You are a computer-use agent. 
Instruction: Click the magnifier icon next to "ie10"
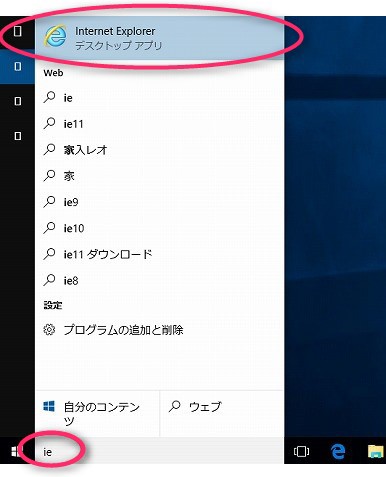pos(49,228)
